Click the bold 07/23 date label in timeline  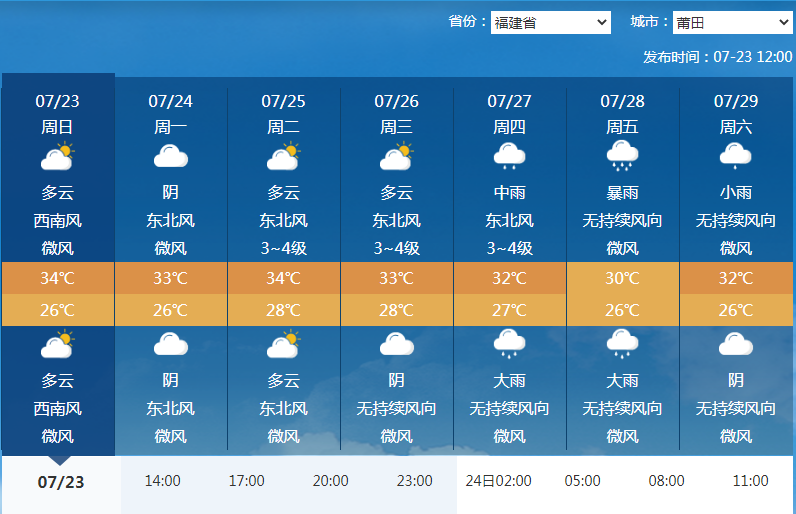coord(61,482)
